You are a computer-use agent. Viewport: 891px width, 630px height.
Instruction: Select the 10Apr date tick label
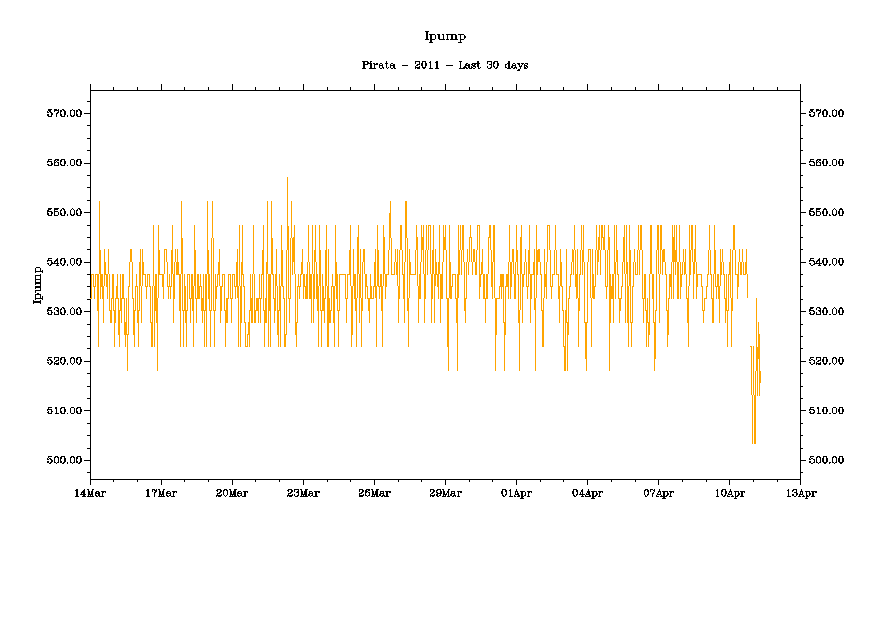(729, 493)
